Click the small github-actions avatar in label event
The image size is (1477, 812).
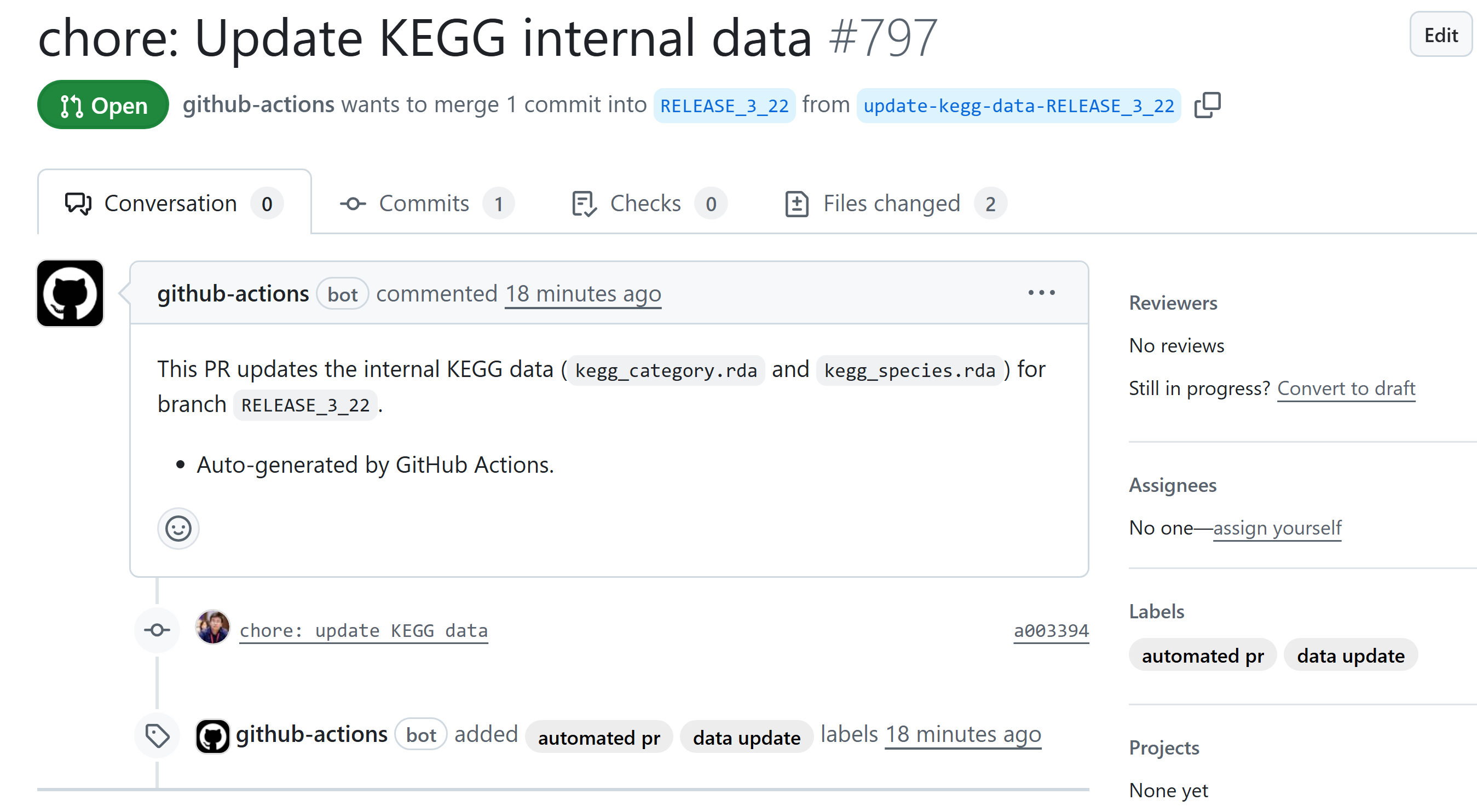pos(213,735)
